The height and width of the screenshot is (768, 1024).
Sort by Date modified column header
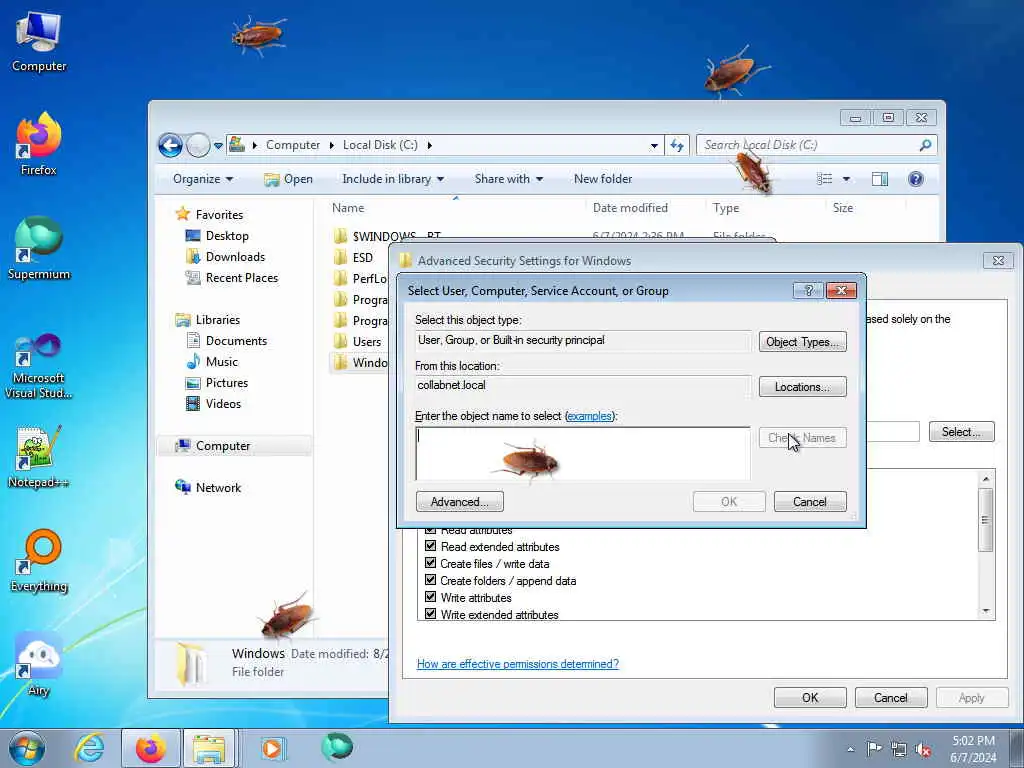(630, 208)
